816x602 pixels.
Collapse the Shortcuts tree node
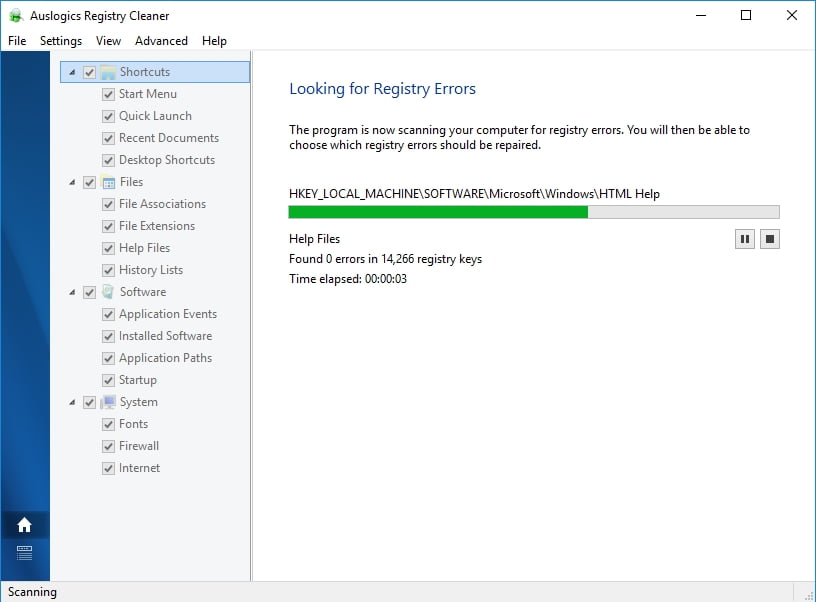tap(72, 72)
